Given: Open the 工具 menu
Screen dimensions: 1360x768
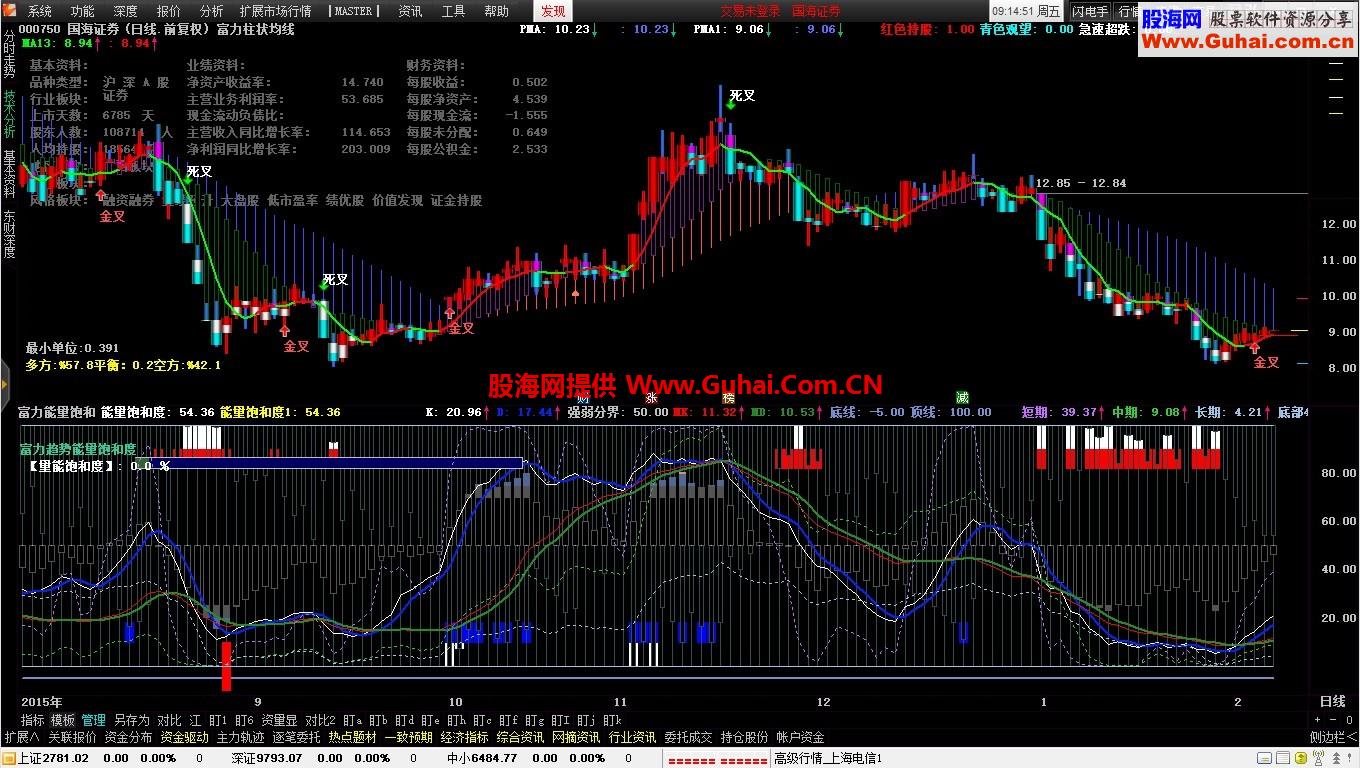Looking at the screenshot, I should [x=453, y=11].
